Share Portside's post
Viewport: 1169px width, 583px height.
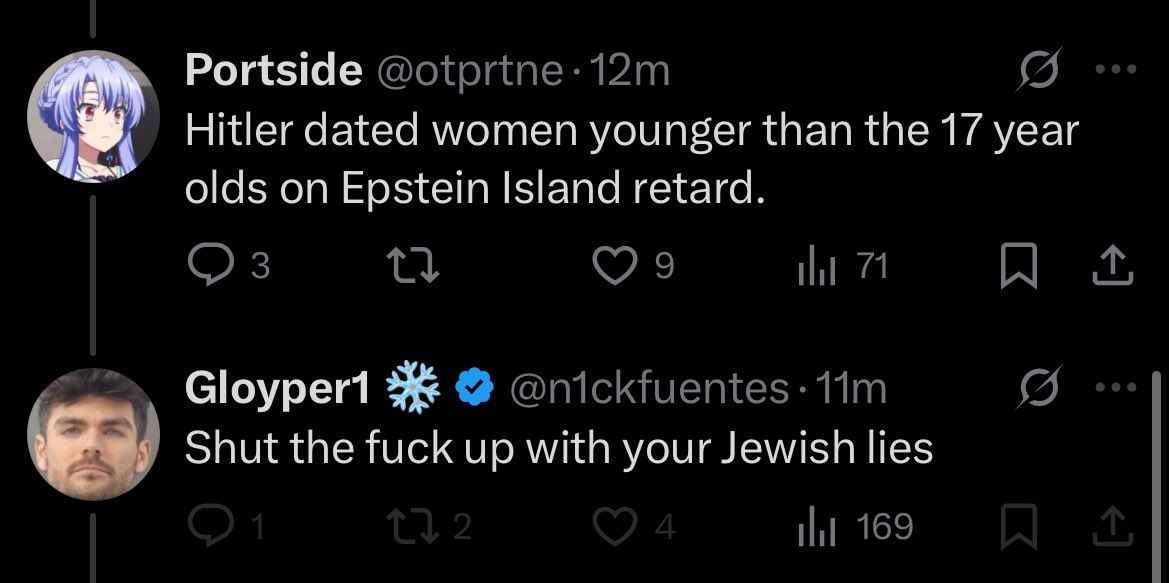tap(1112, 267)
